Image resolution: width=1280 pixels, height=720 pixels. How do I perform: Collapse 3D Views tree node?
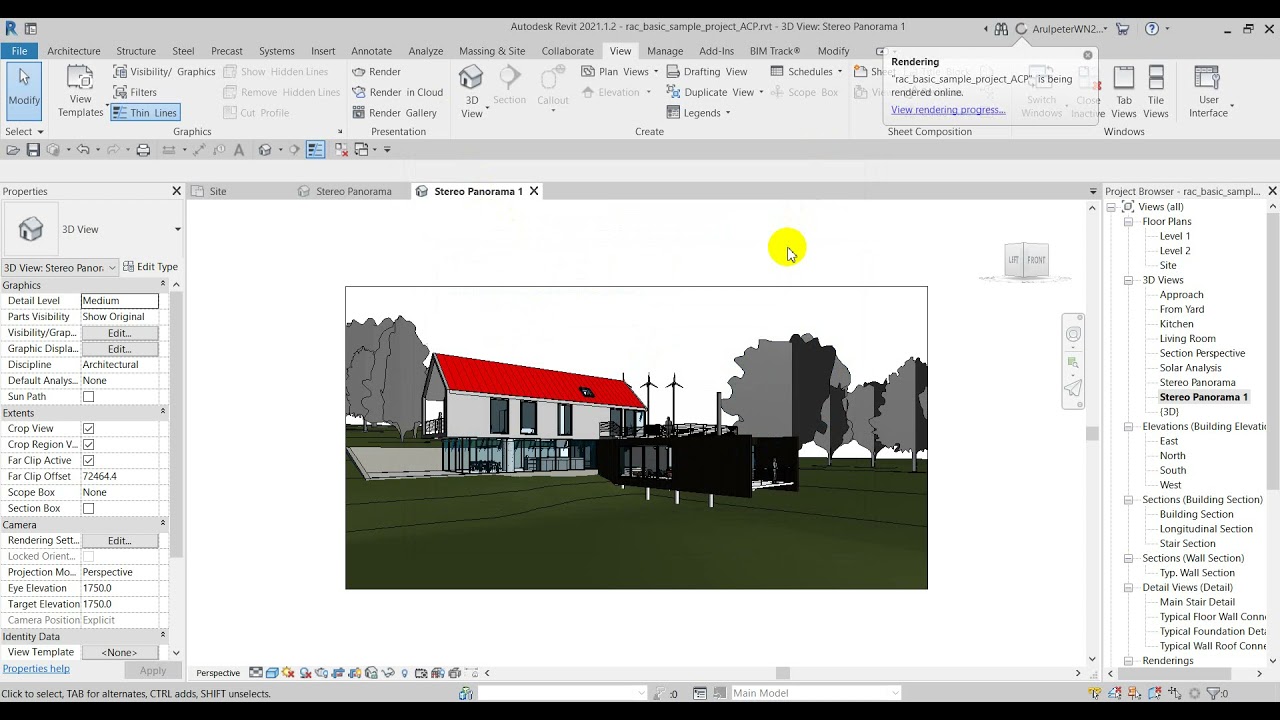[x=1128, y=280]
